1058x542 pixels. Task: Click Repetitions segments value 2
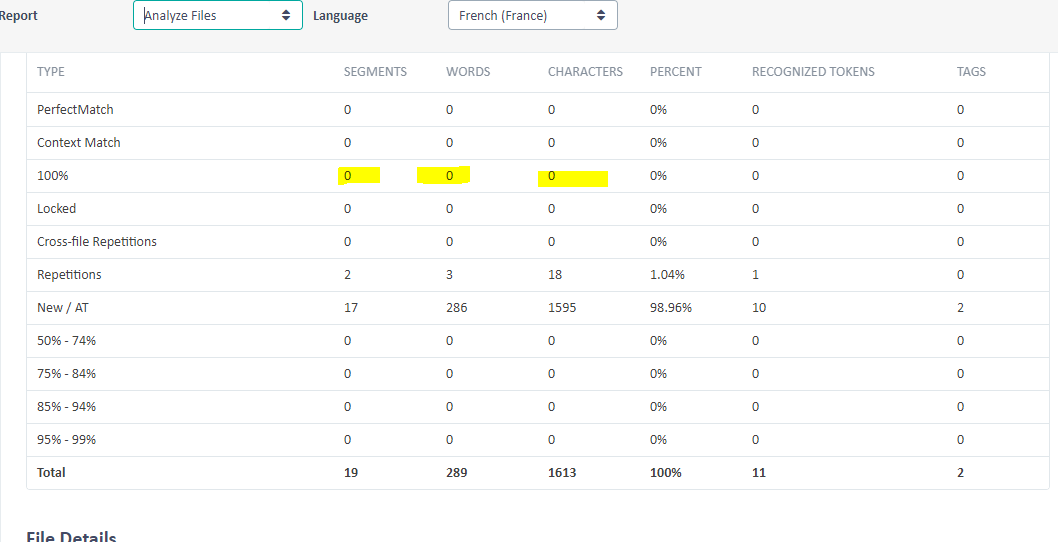347,275
